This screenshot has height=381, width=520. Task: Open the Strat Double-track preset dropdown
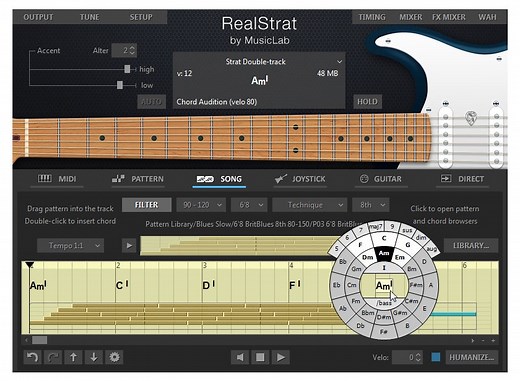pyautogui.click(x=339, y=62)
